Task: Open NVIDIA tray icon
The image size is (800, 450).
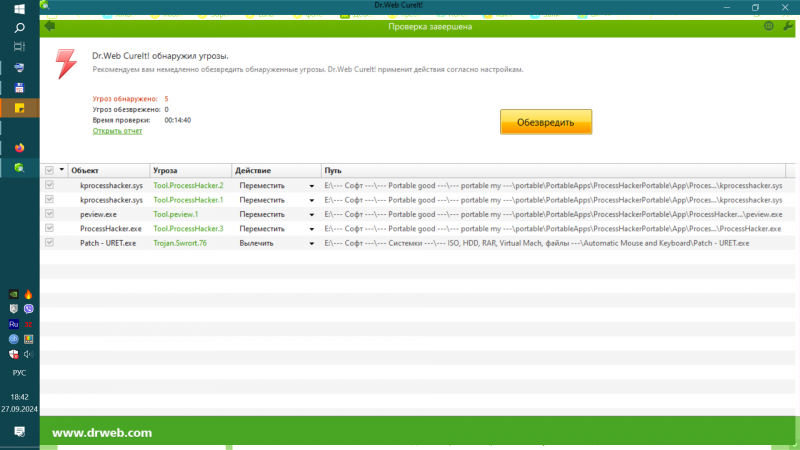Action: [x=14, y=294]
